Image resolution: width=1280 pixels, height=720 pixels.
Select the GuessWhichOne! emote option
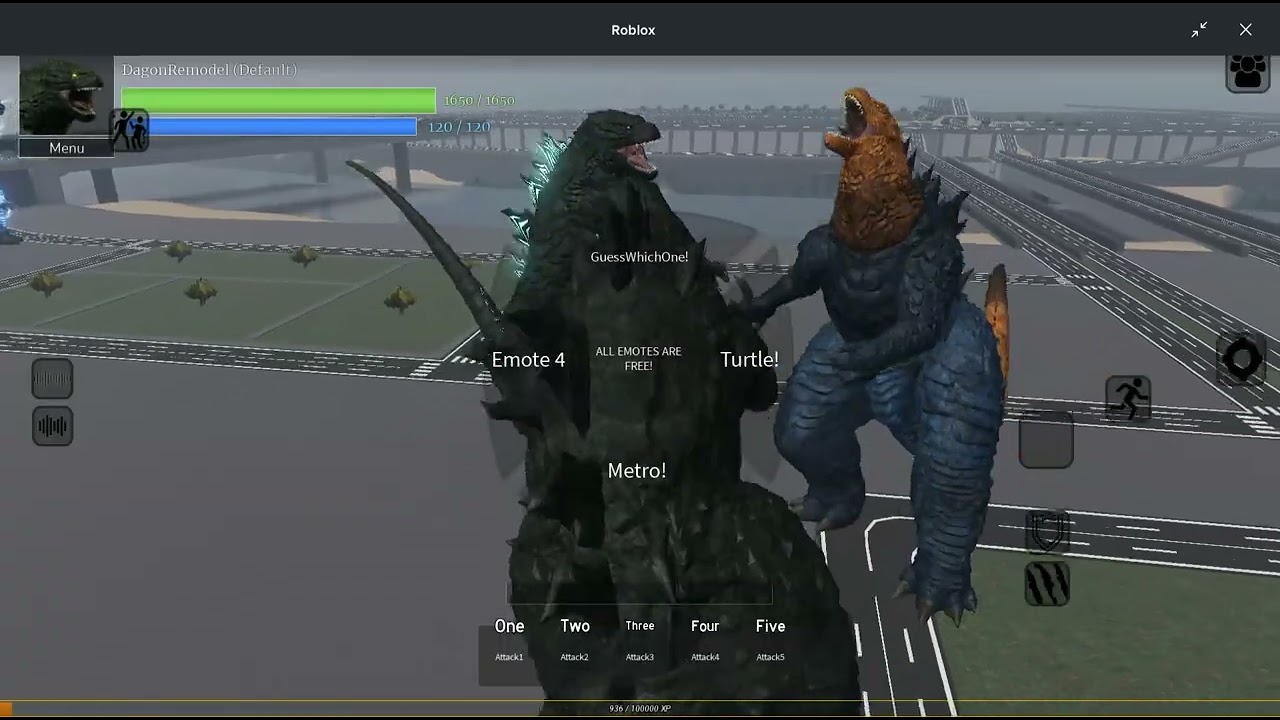(639, 257)
